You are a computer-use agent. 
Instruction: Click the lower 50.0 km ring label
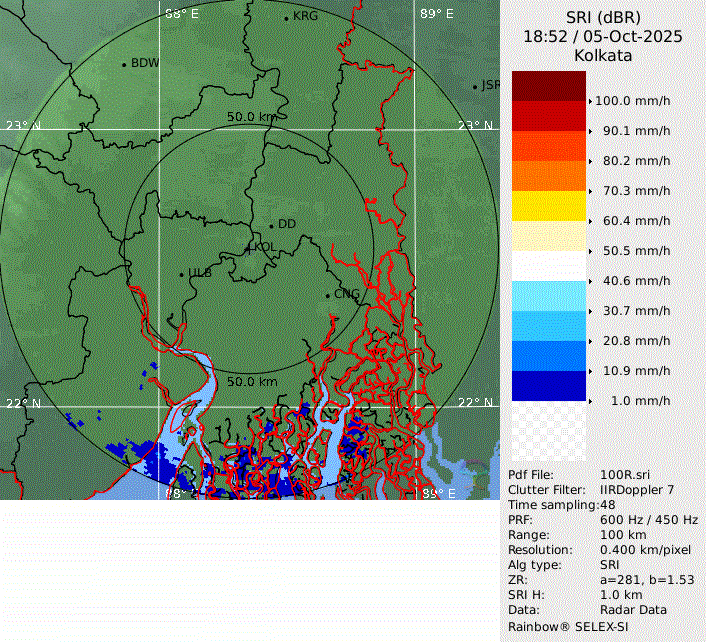click(252, 382)
